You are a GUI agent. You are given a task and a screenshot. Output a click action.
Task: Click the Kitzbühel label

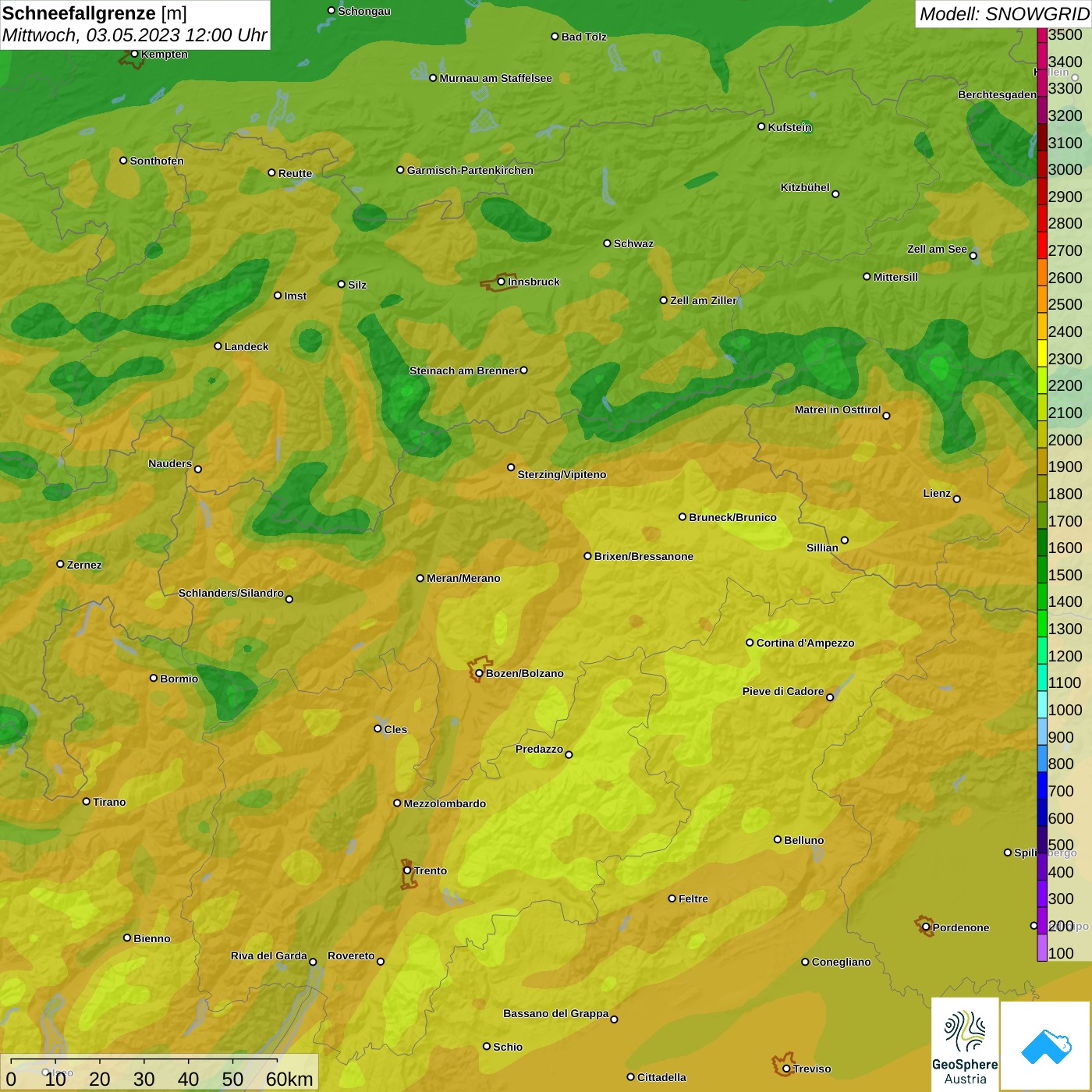tap(805, 187)
